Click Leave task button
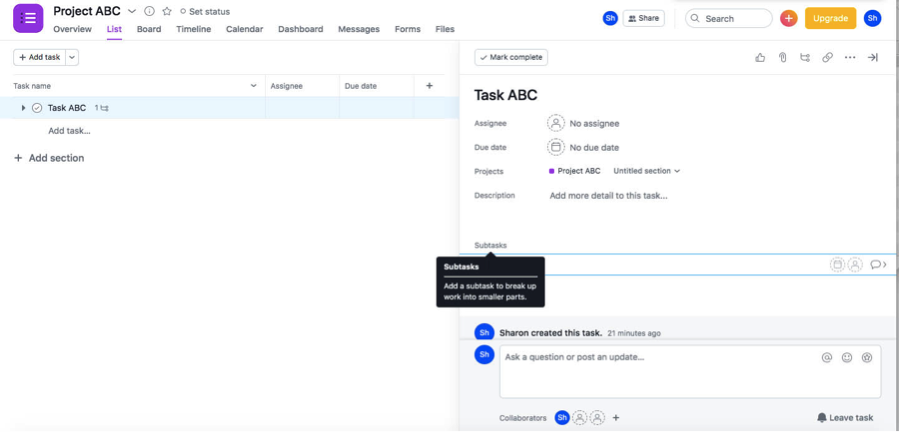Screen dimensions: 900x432 point(845,418)
